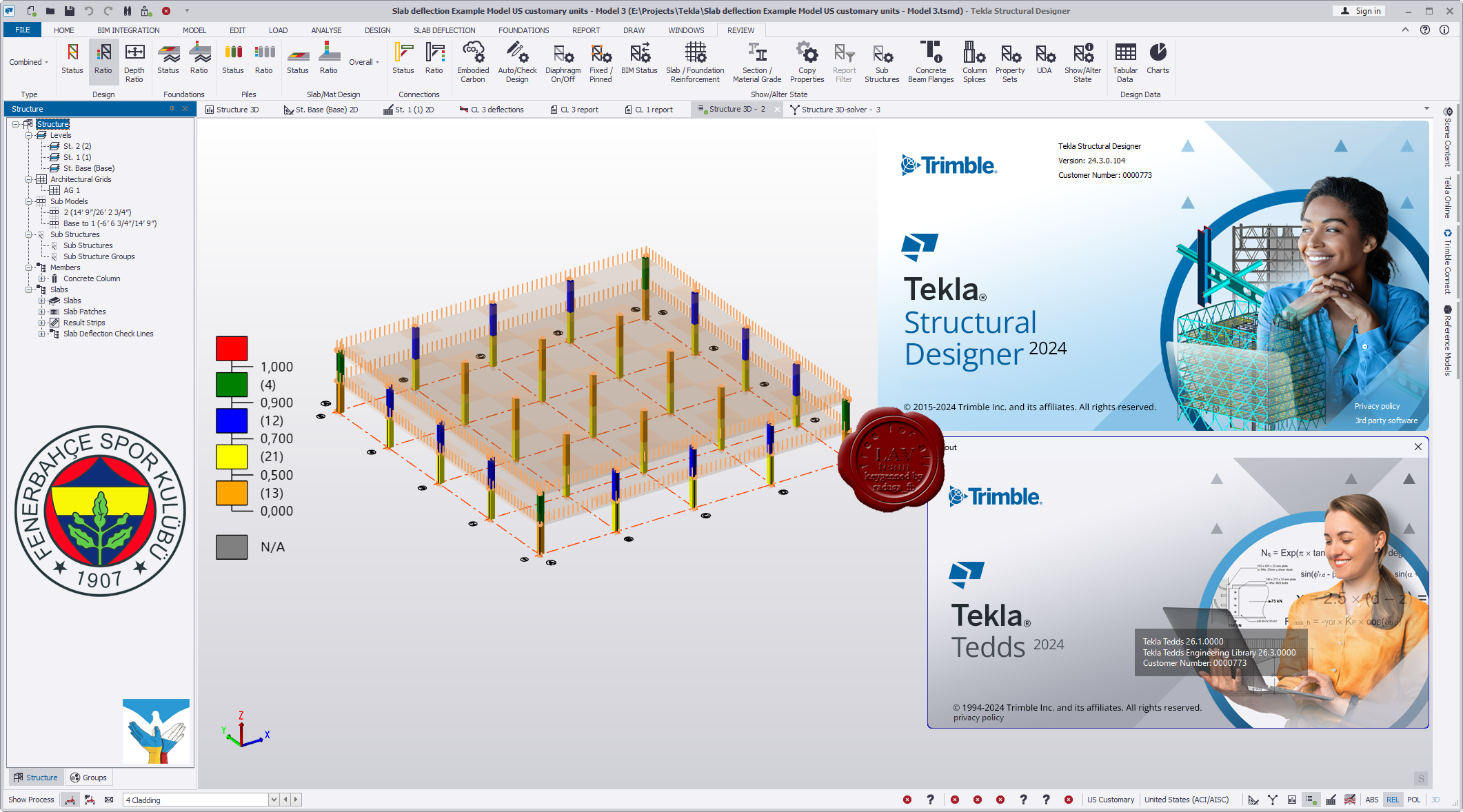Image resolution: width=1463 pixels, height=812 pixels.
Task: Open the Scene Content side panel
Action: pyautogui.click(x=1448, y=137)
